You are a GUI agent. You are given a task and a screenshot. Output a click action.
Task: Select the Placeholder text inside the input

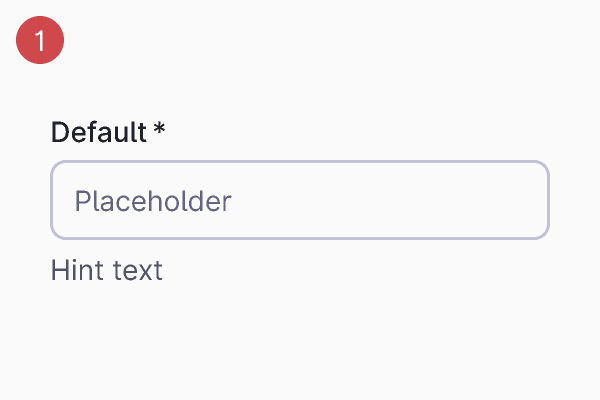tap(153, 202)
